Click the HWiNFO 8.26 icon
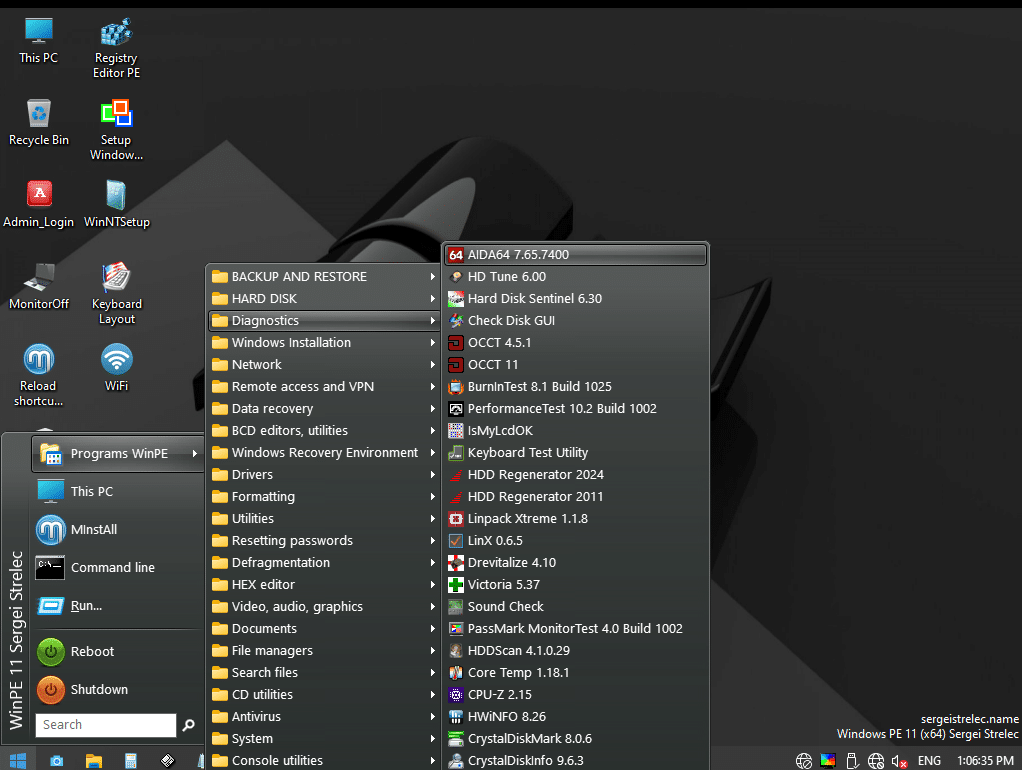Viewport: 1022px width, 770px height. (x=456, y=717)
